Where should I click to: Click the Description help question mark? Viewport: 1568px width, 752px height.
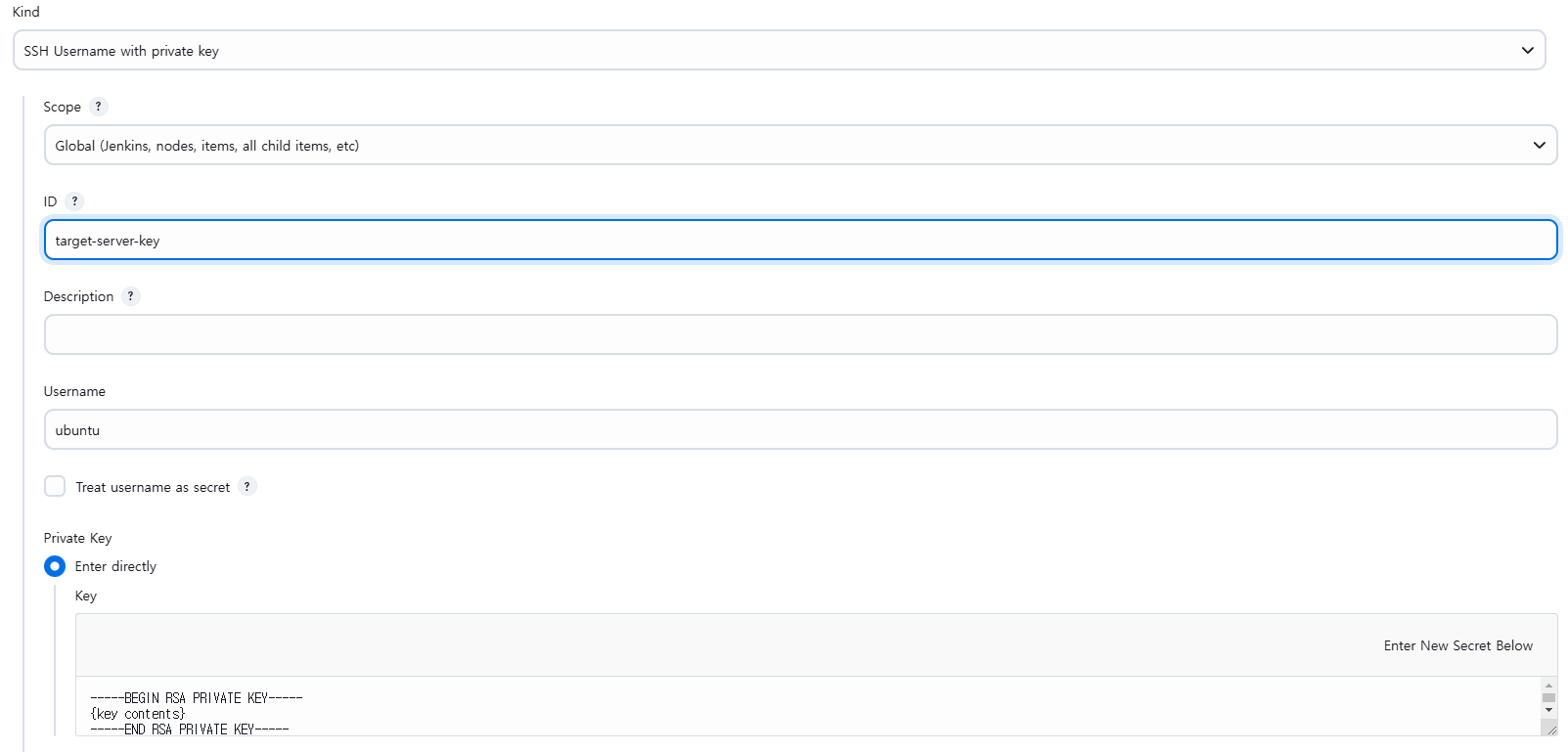coord(131,296)
